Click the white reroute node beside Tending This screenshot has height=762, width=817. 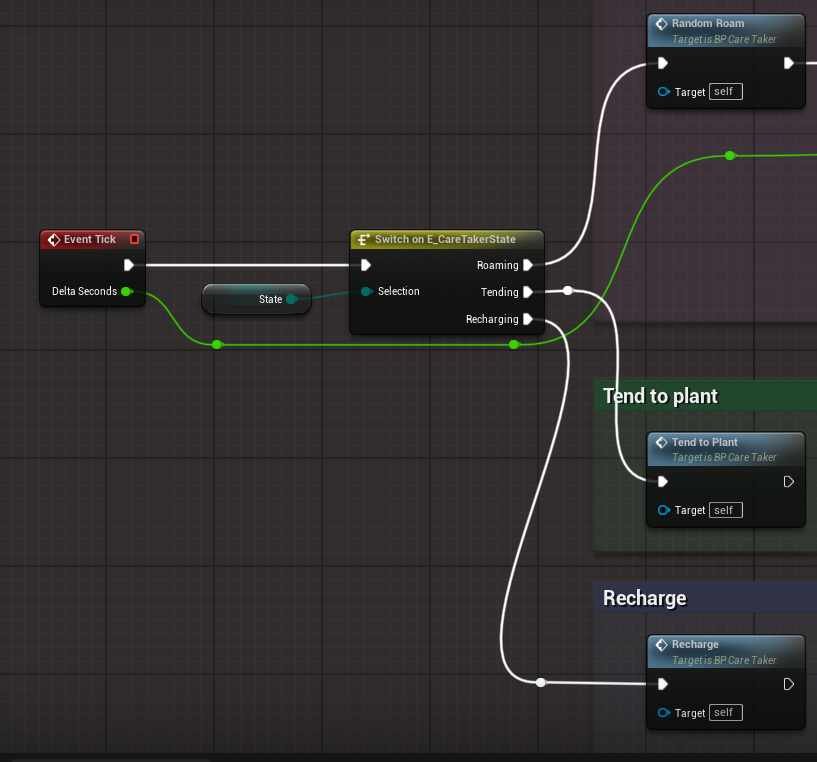[x=567, y=290]
